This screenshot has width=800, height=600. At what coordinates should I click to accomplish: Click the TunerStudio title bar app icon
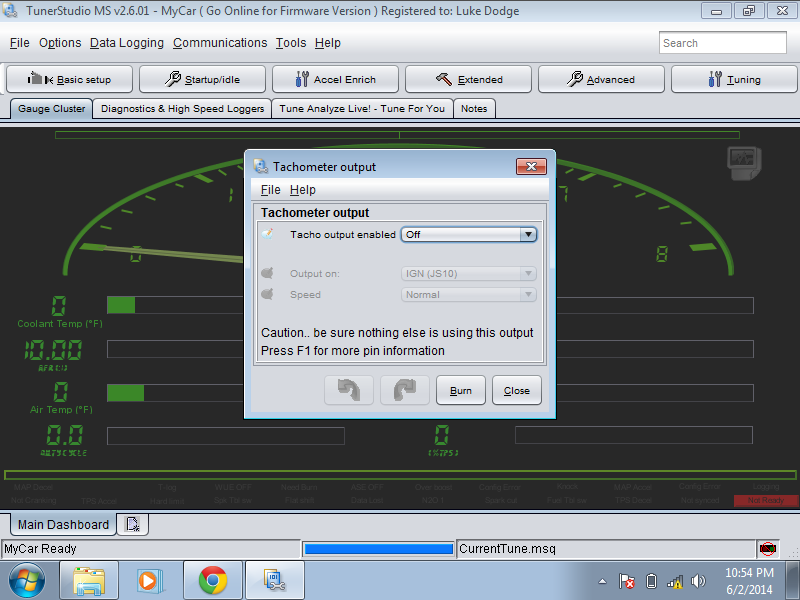(10, 10)
